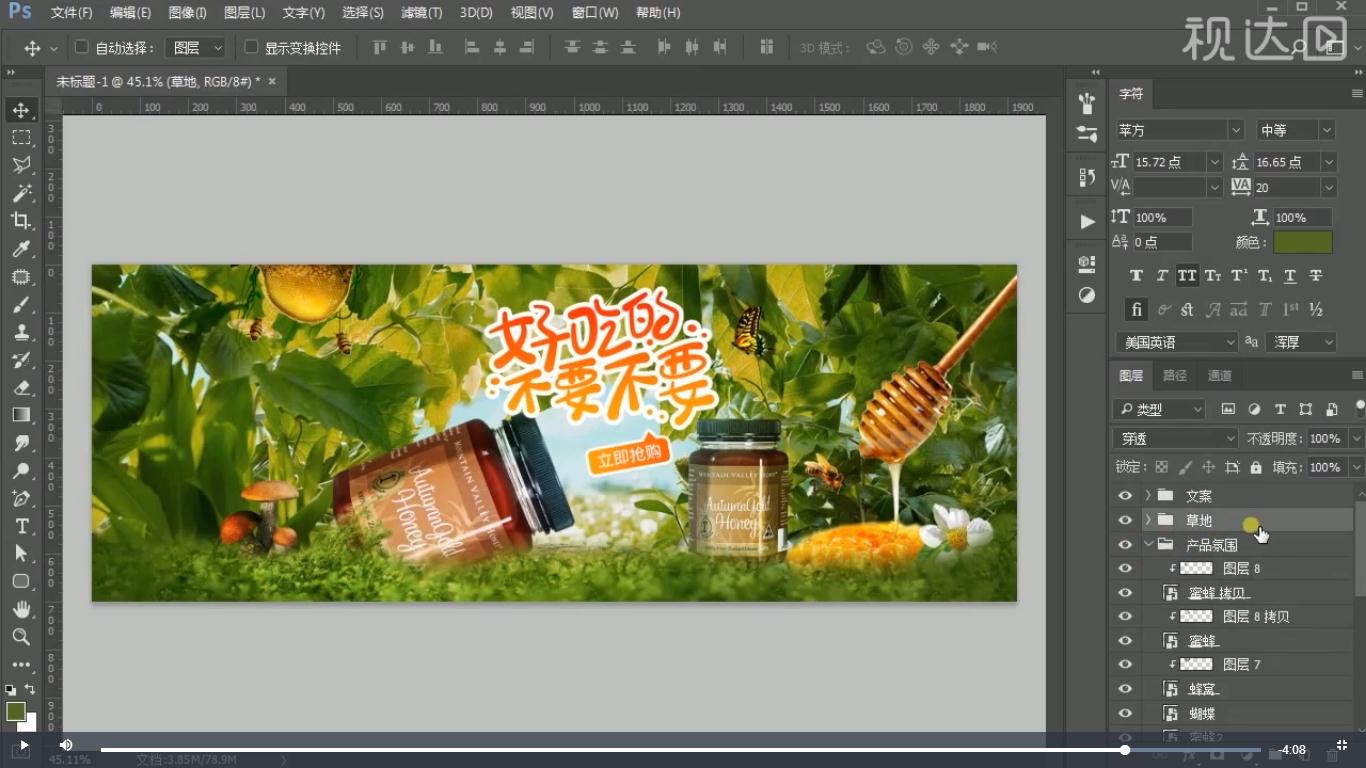Open the 苹方 font family dropdown

(1235, 131)
